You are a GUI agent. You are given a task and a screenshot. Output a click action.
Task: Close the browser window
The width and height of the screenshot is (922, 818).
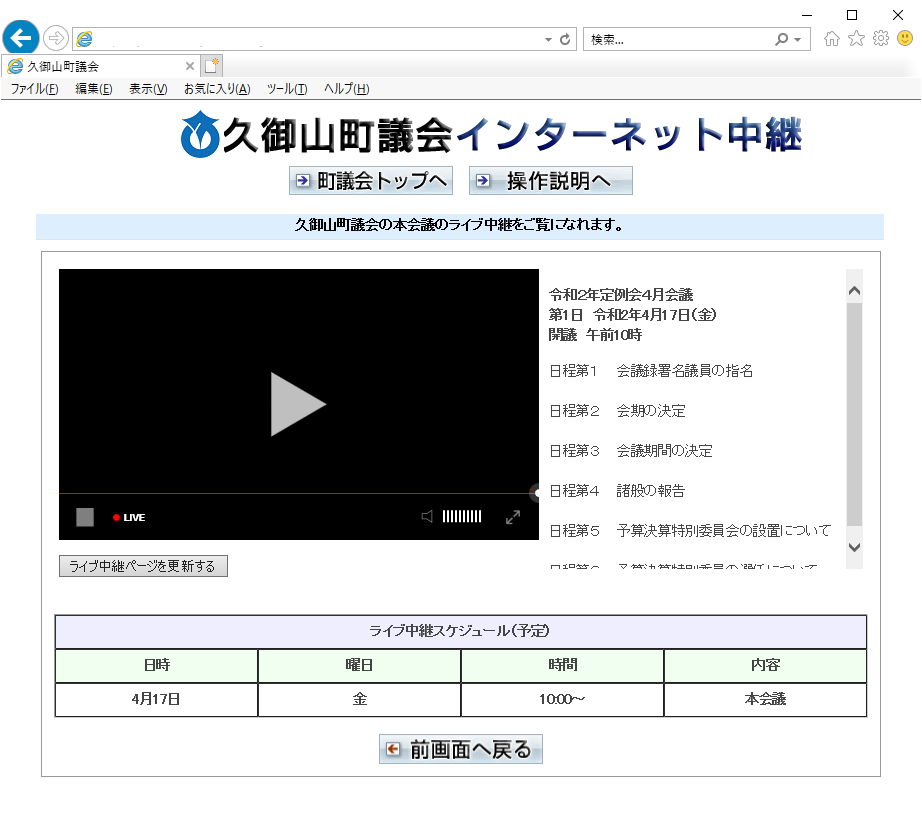(898, 15)
